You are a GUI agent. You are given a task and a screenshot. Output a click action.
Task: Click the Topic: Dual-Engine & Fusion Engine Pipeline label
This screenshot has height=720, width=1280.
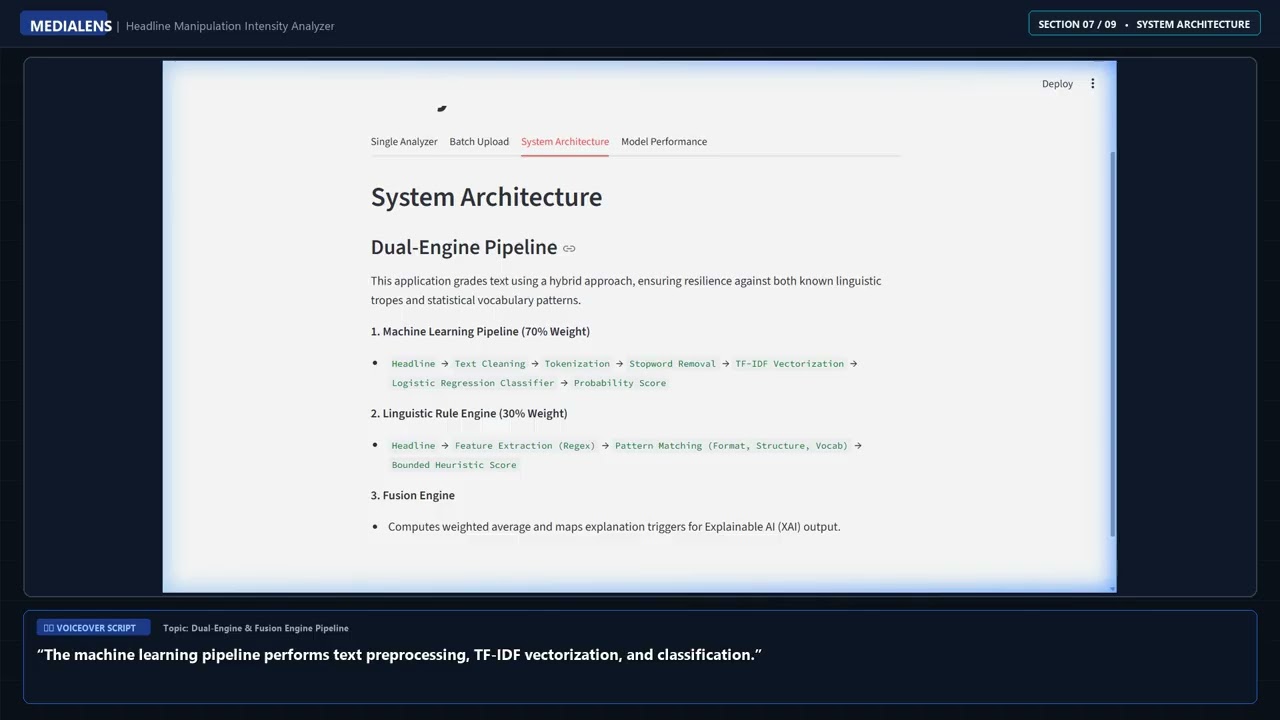256,628
